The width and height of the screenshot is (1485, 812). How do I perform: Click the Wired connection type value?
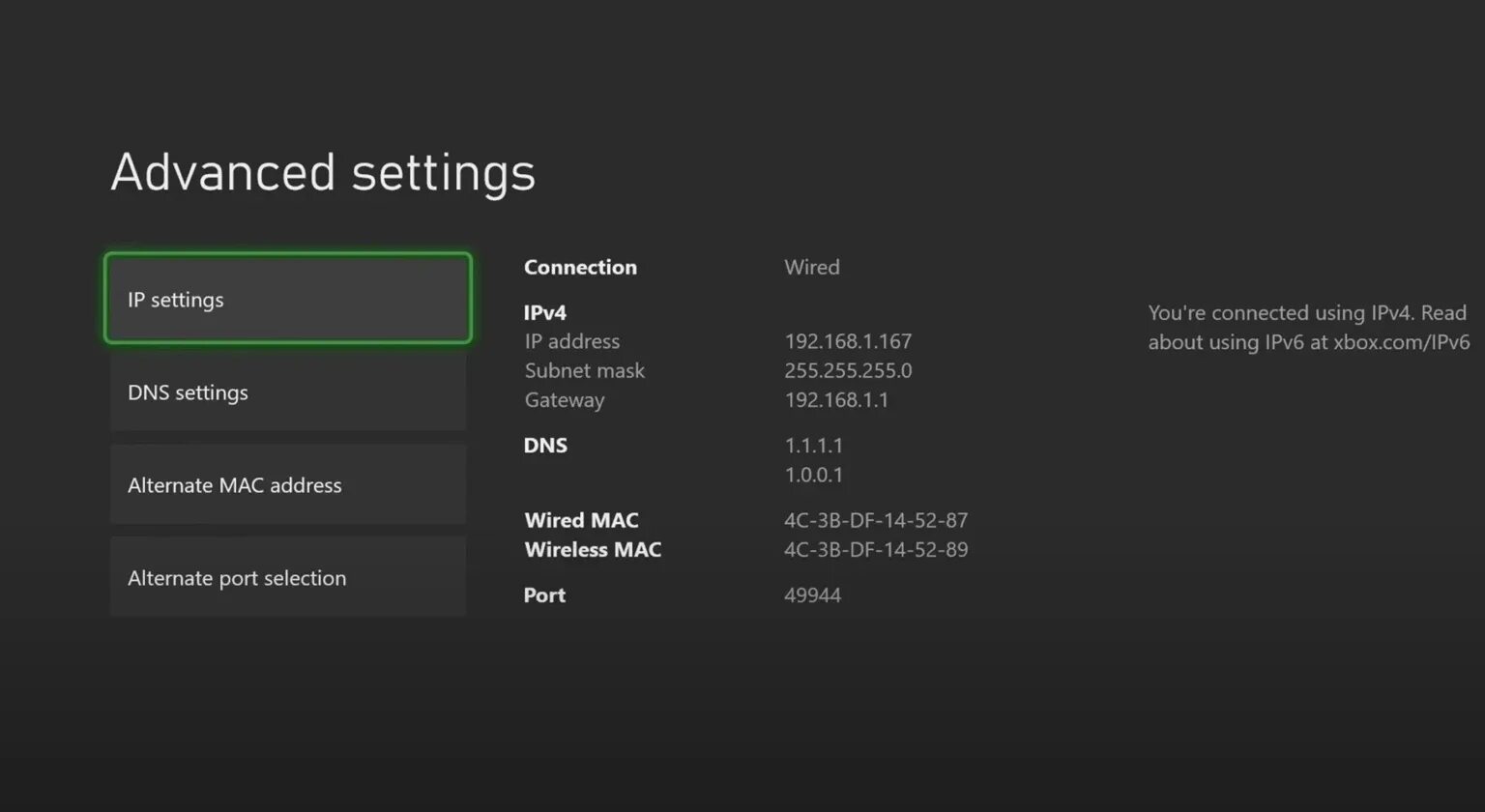coord(812,267)
